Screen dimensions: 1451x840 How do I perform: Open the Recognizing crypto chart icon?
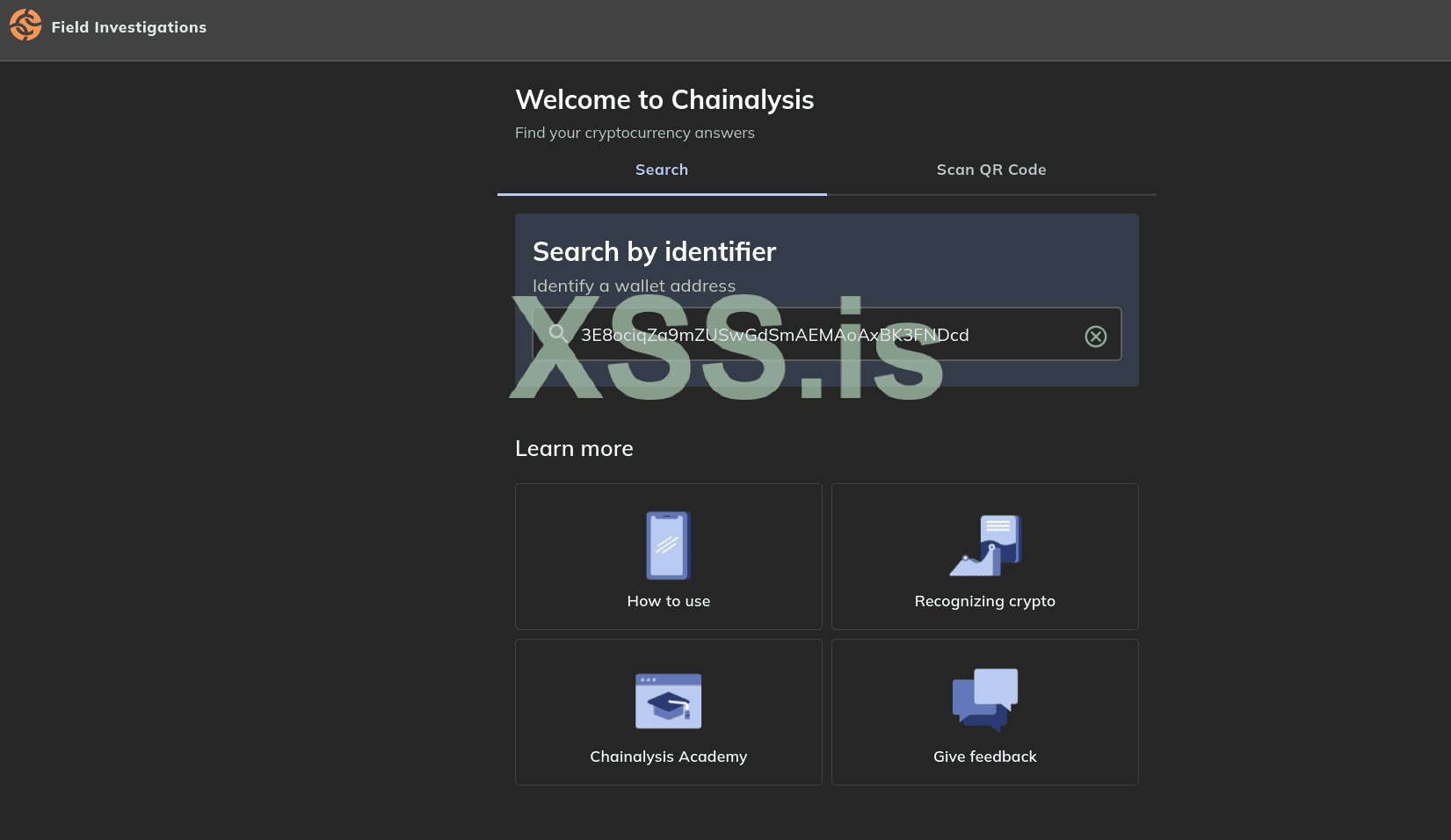(x=985, y=546)
